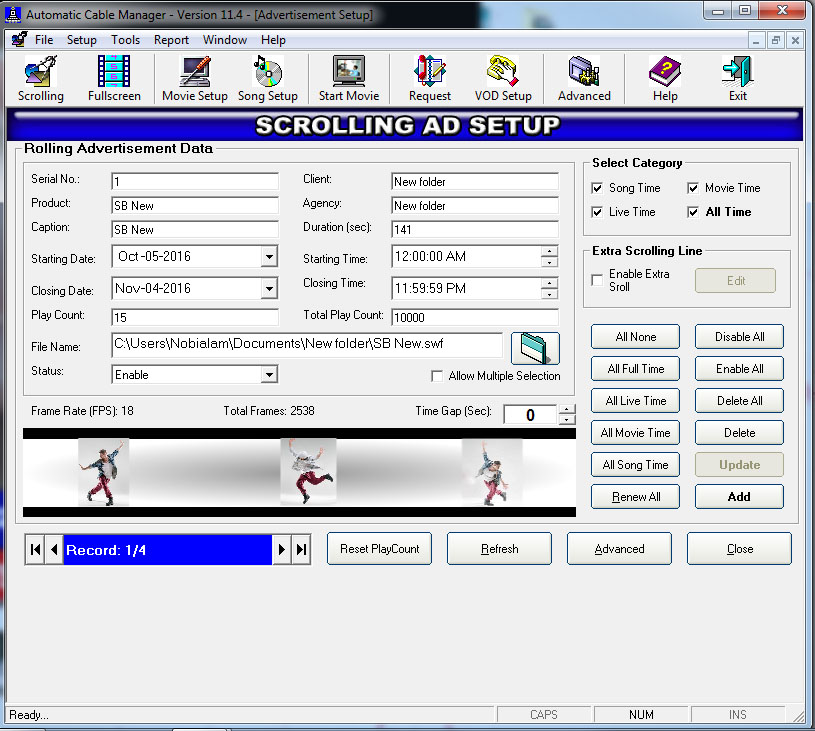Jump to last record with the navigation arrow

point(300,549)
